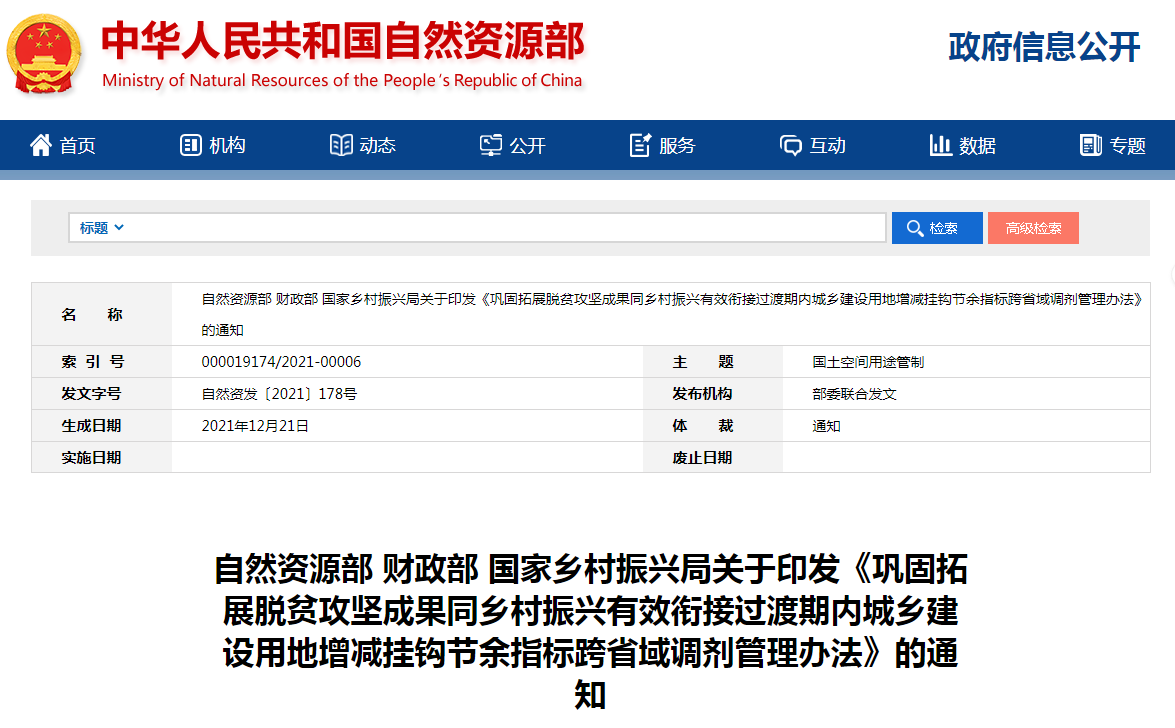Click the 发文字号 row label
This screenshot has width=1175, height=728.
point(91,394)
